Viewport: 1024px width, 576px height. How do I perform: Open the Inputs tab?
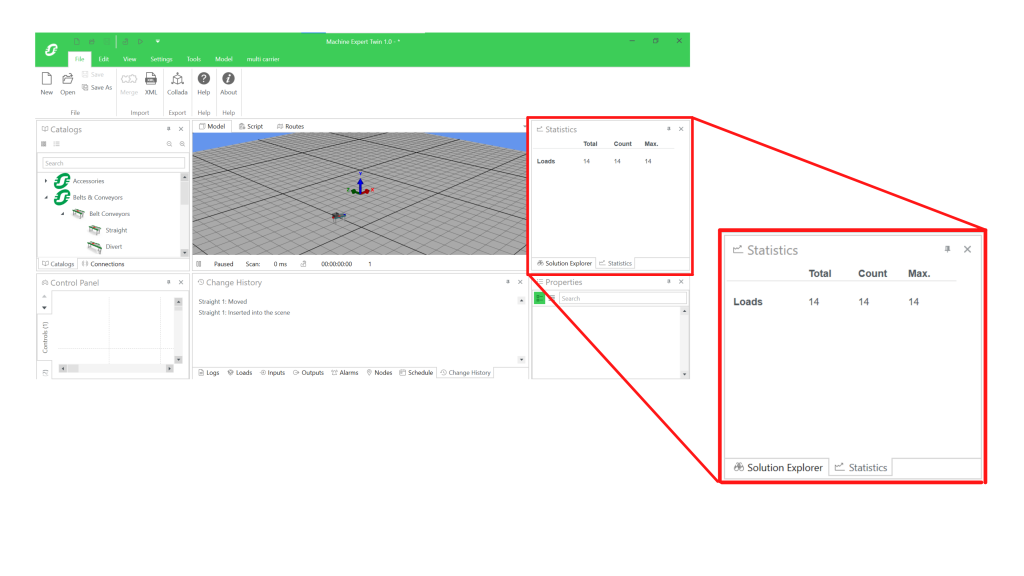pyautogui.click(x=272, y=373)
